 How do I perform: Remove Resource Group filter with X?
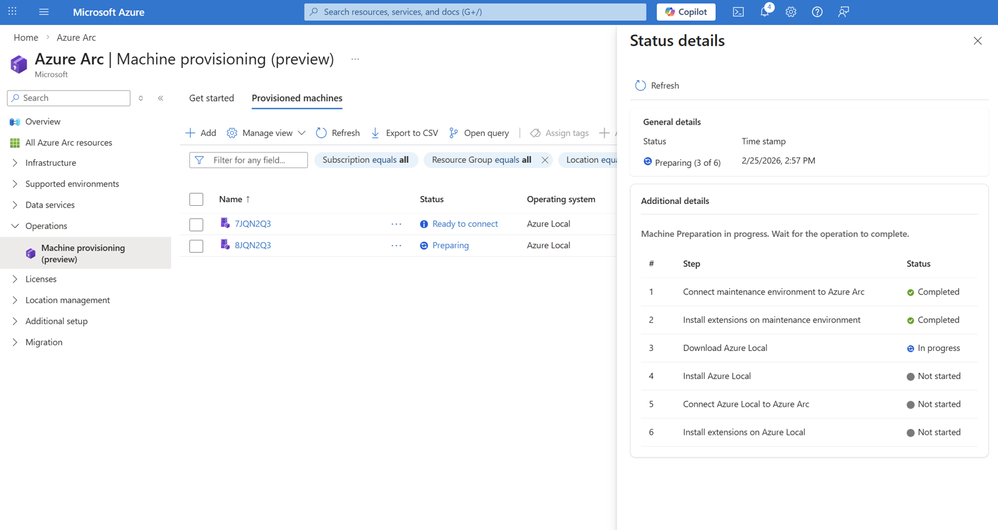(545, 160)
